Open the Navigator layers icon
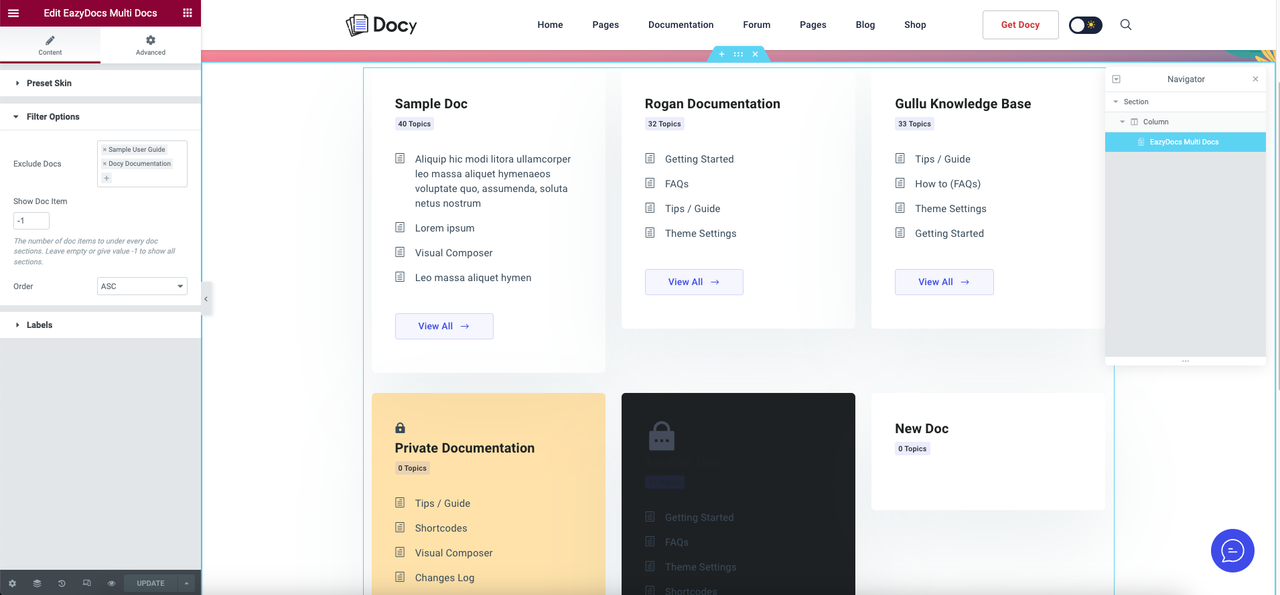 [x=37, y=583]
